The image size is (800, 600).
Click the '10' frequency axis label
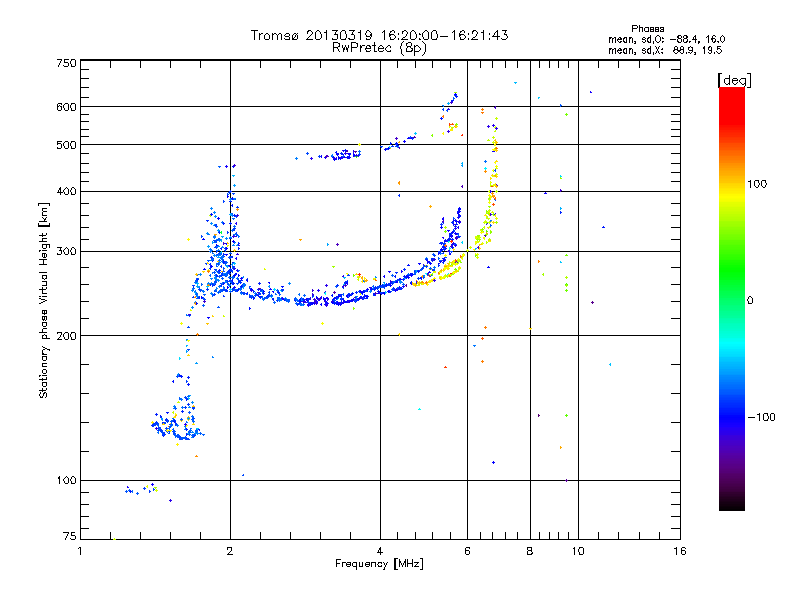(x=578, y=551)
